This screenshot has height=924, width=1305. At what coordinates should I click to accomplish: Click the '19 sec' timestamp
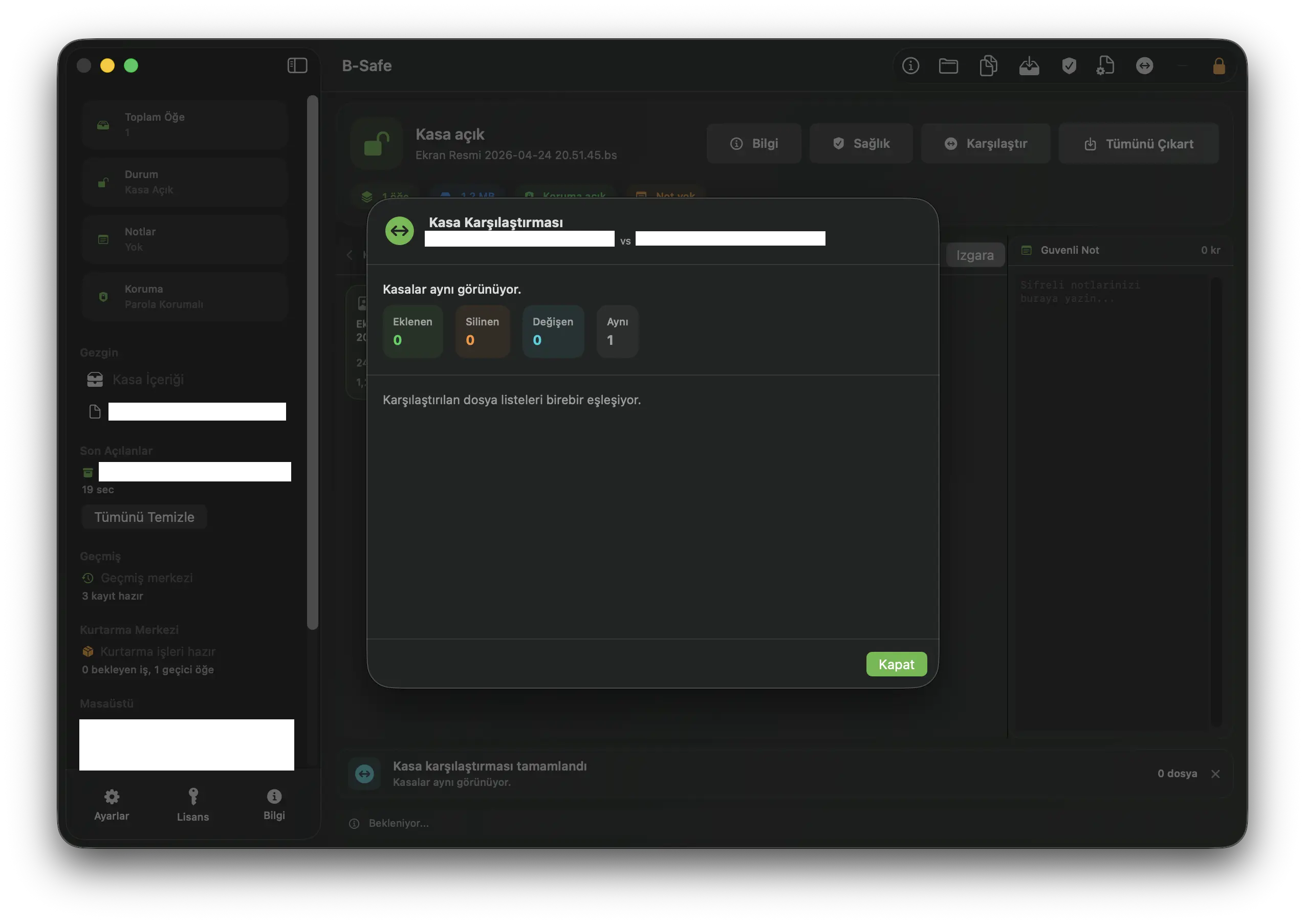point(98,490)
